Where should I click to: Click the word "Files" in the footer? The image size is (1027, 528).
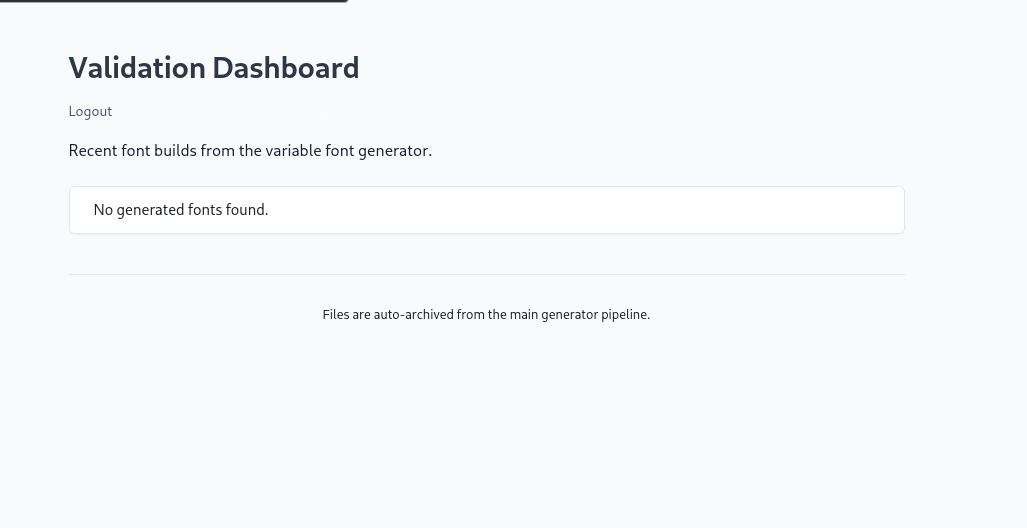[x=336, y=314]
